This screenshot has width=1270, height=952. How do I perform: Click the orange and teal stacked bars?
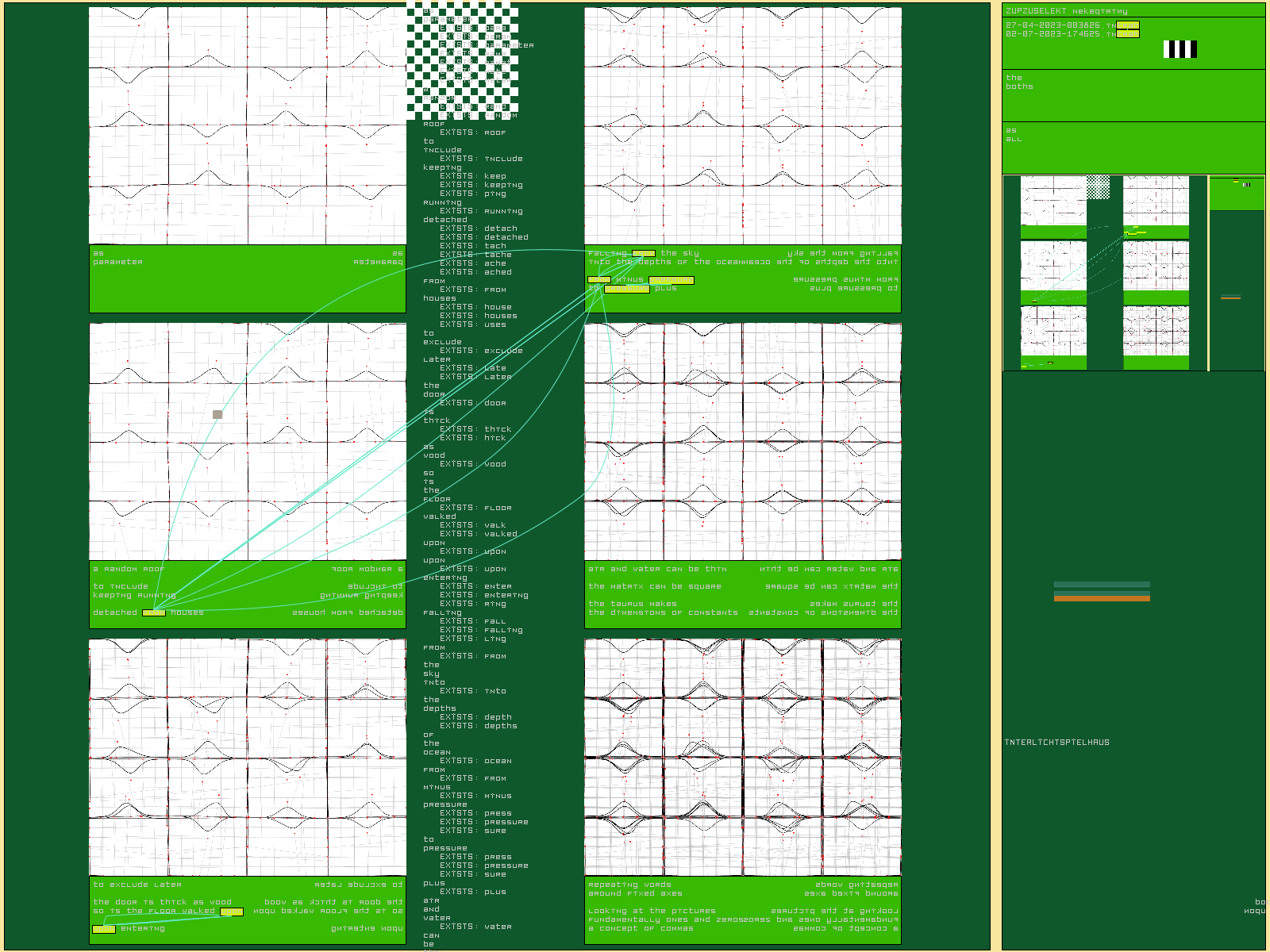point(1101,591)
